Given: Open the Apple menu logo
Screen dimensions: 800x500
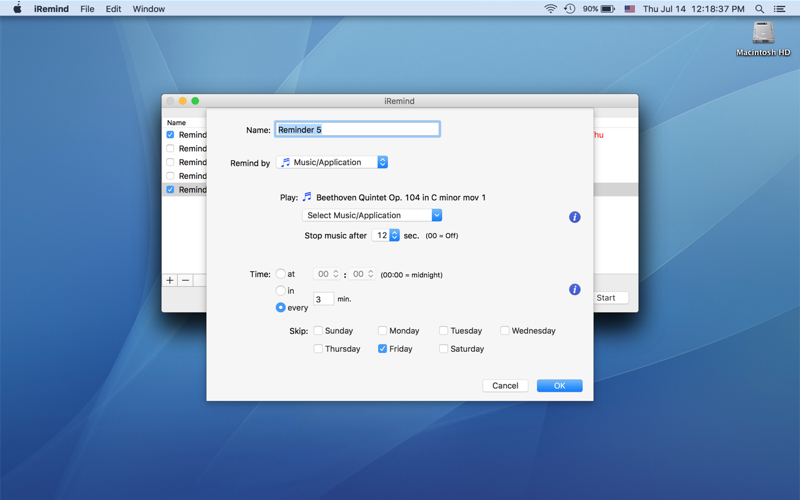Looking at the screenshot, I should click(17, 8).
